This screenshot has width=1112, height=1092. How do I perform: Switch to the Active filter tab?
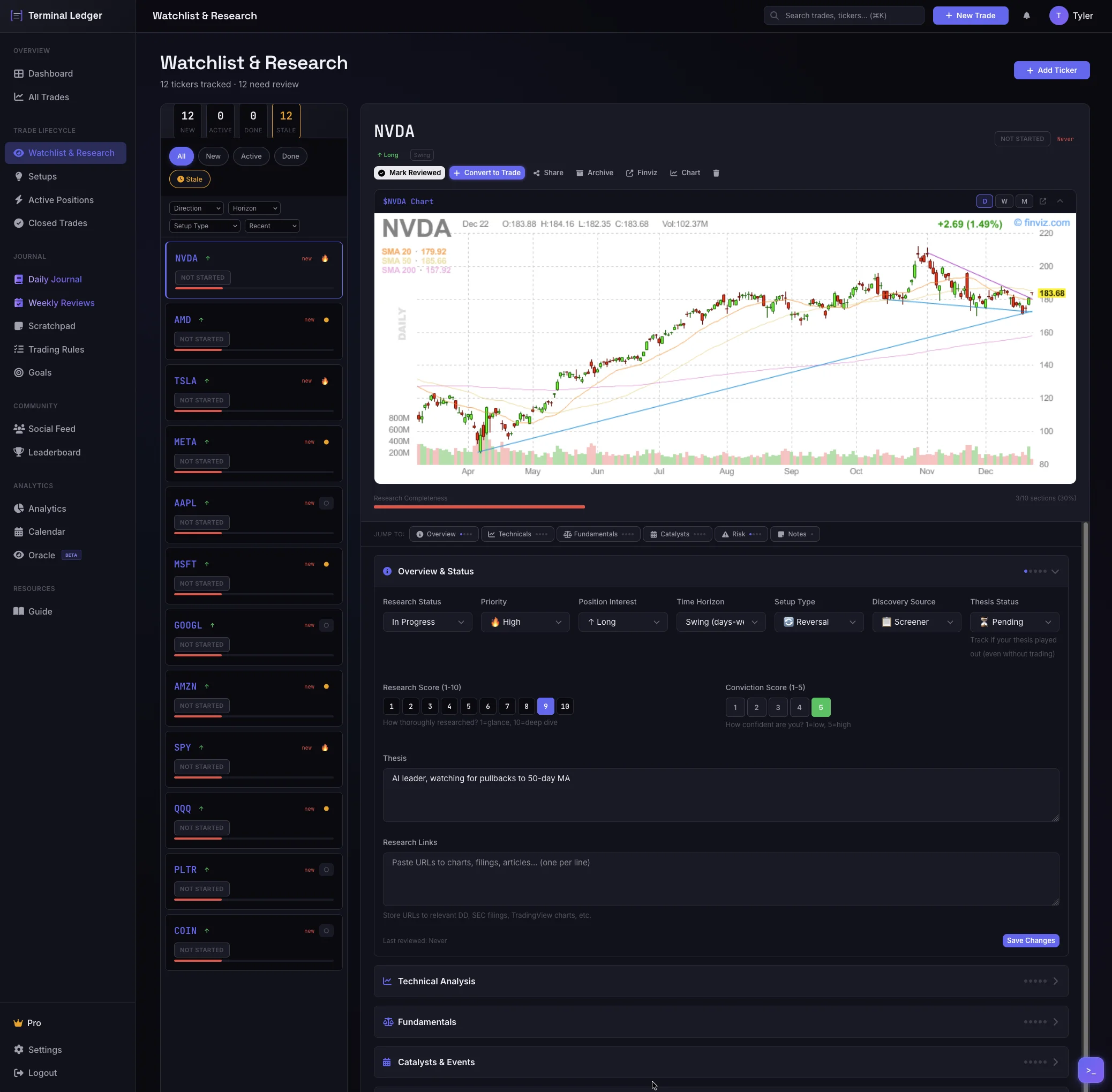click(x=251, y=156)
